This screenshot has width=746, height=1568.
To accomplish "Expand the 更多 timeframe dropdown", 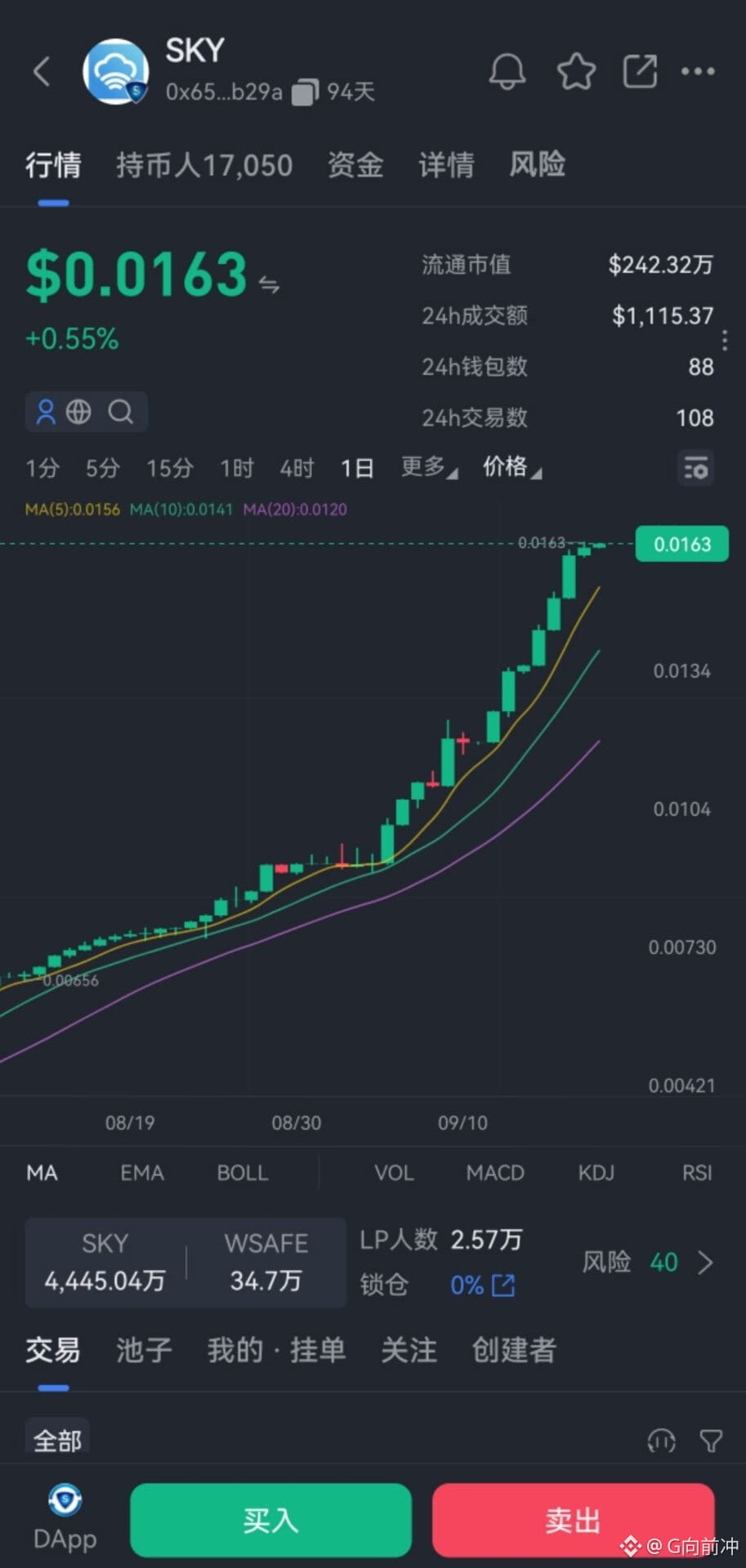I will 429,467.
